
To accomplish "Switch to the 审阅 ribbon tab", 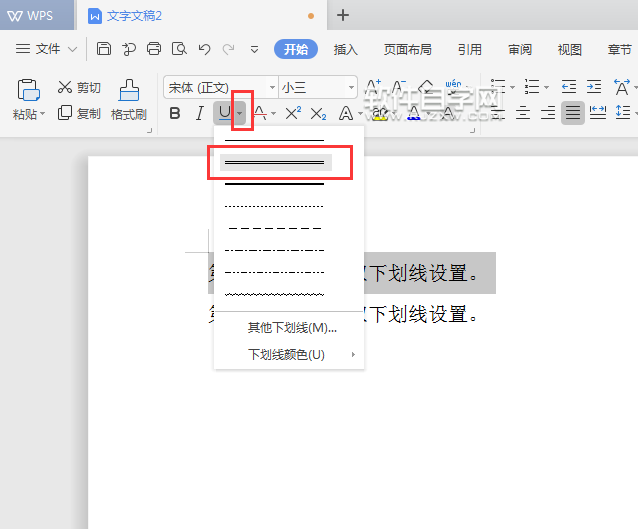I will tap(520, 50).
